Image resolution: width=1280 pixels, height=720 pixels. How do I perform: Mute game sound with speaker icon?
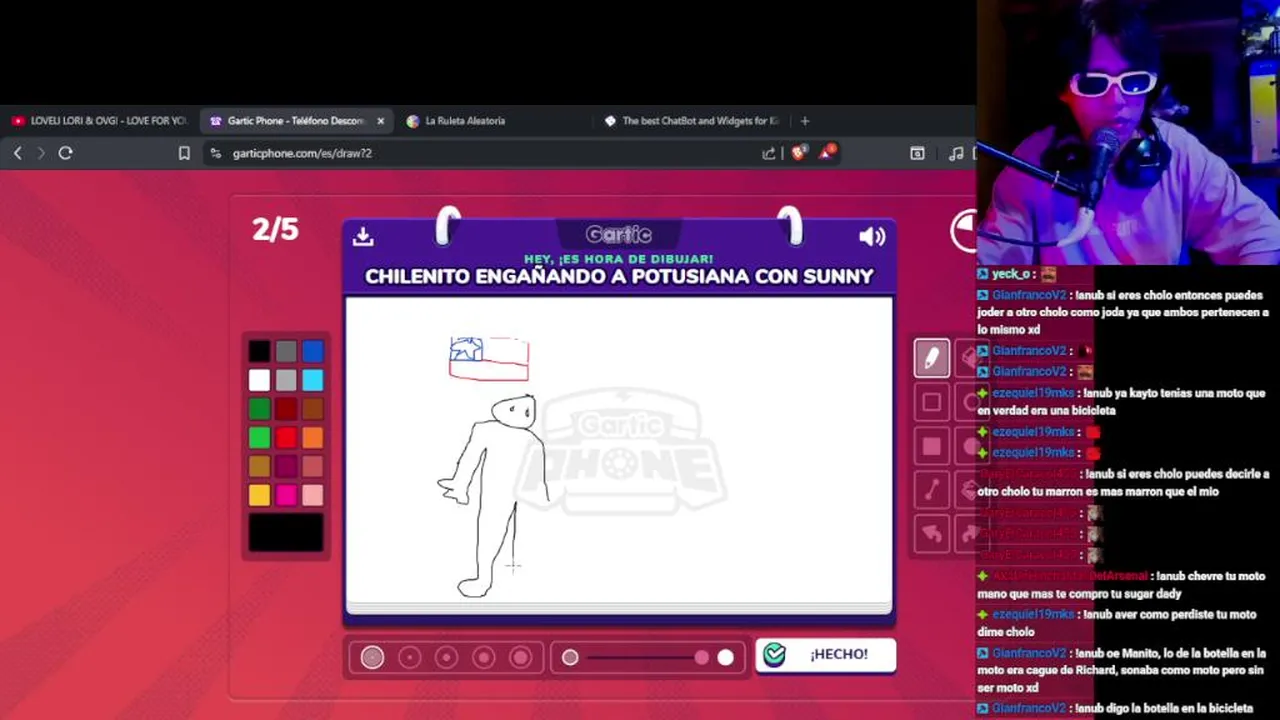872,236
